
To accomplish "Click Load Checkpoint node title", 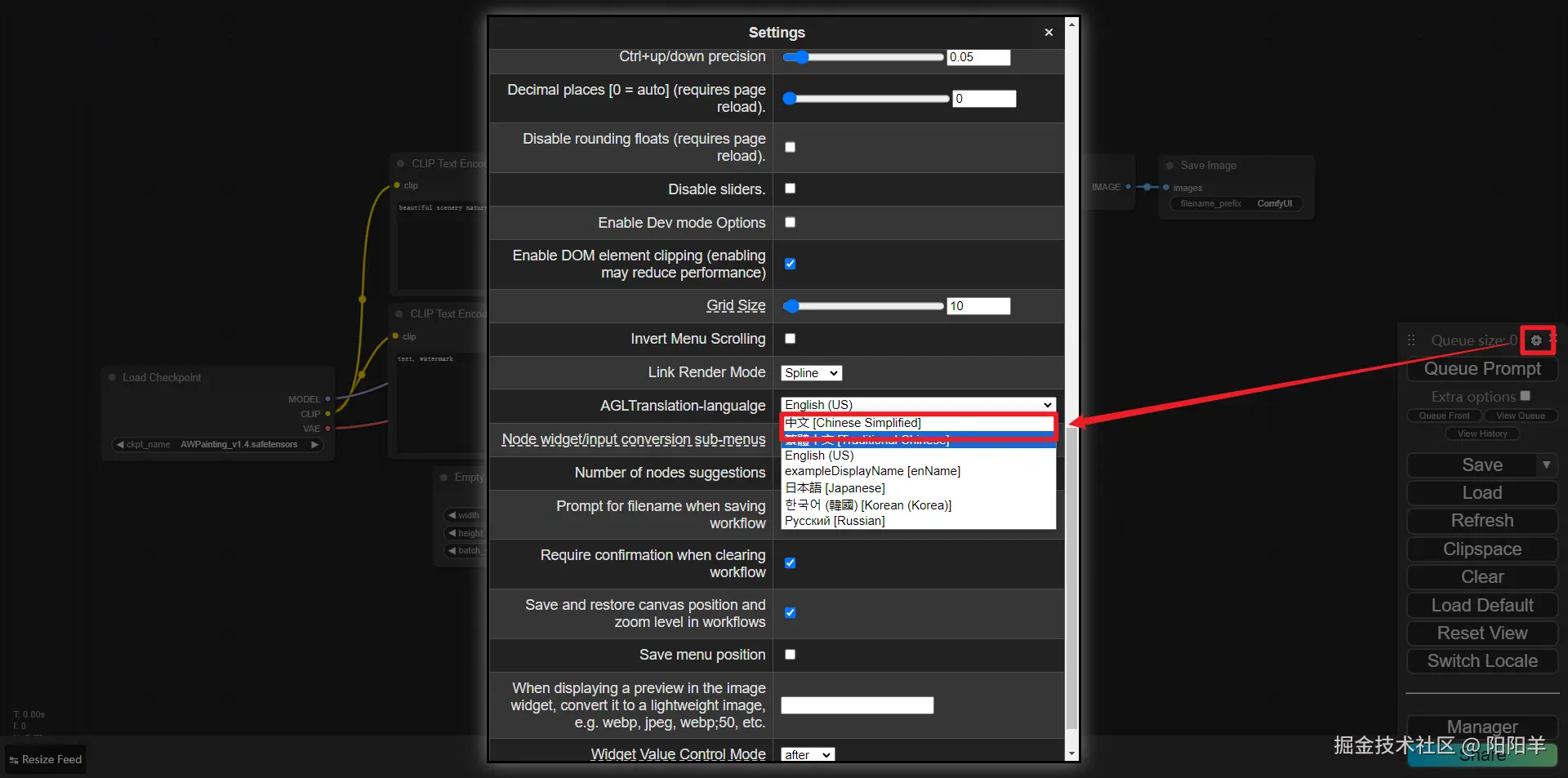I will [x=162, y=377].
